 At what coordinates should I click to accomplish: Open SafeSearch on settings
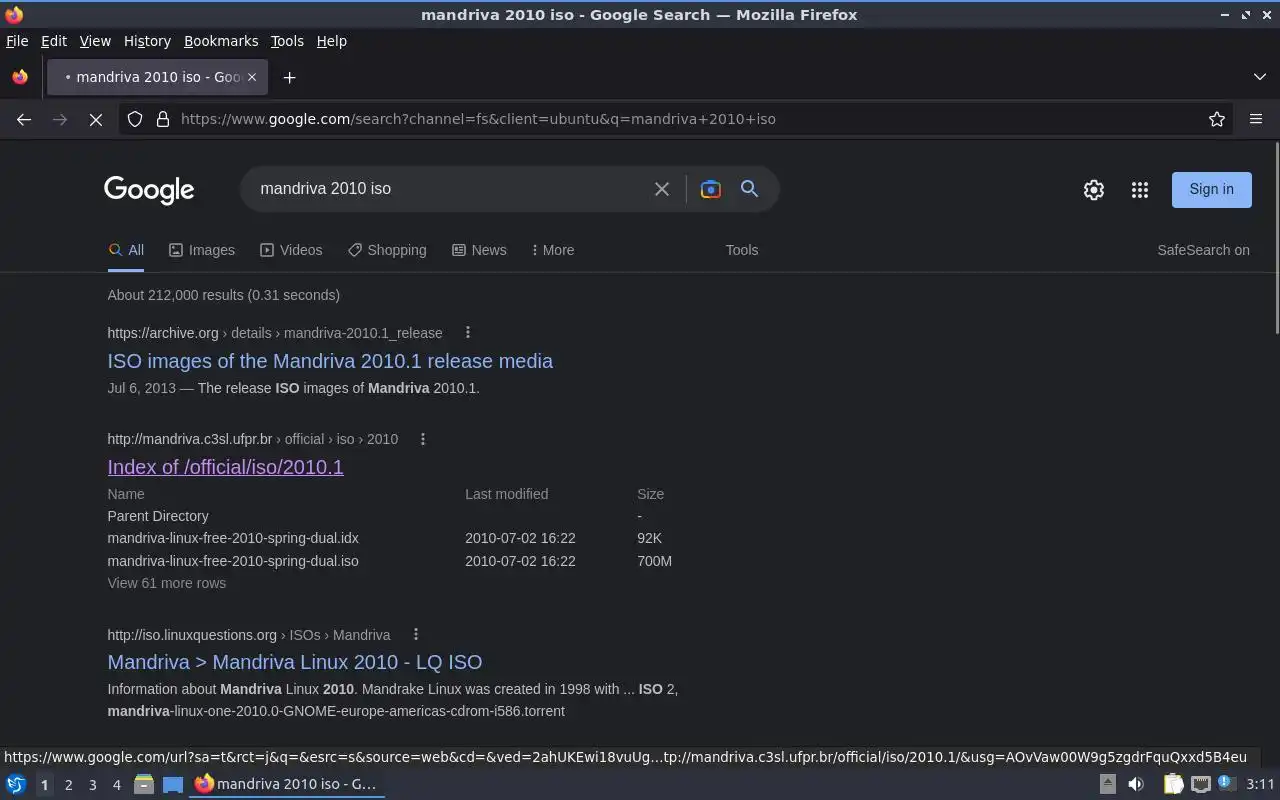(x=1203, y=250)
